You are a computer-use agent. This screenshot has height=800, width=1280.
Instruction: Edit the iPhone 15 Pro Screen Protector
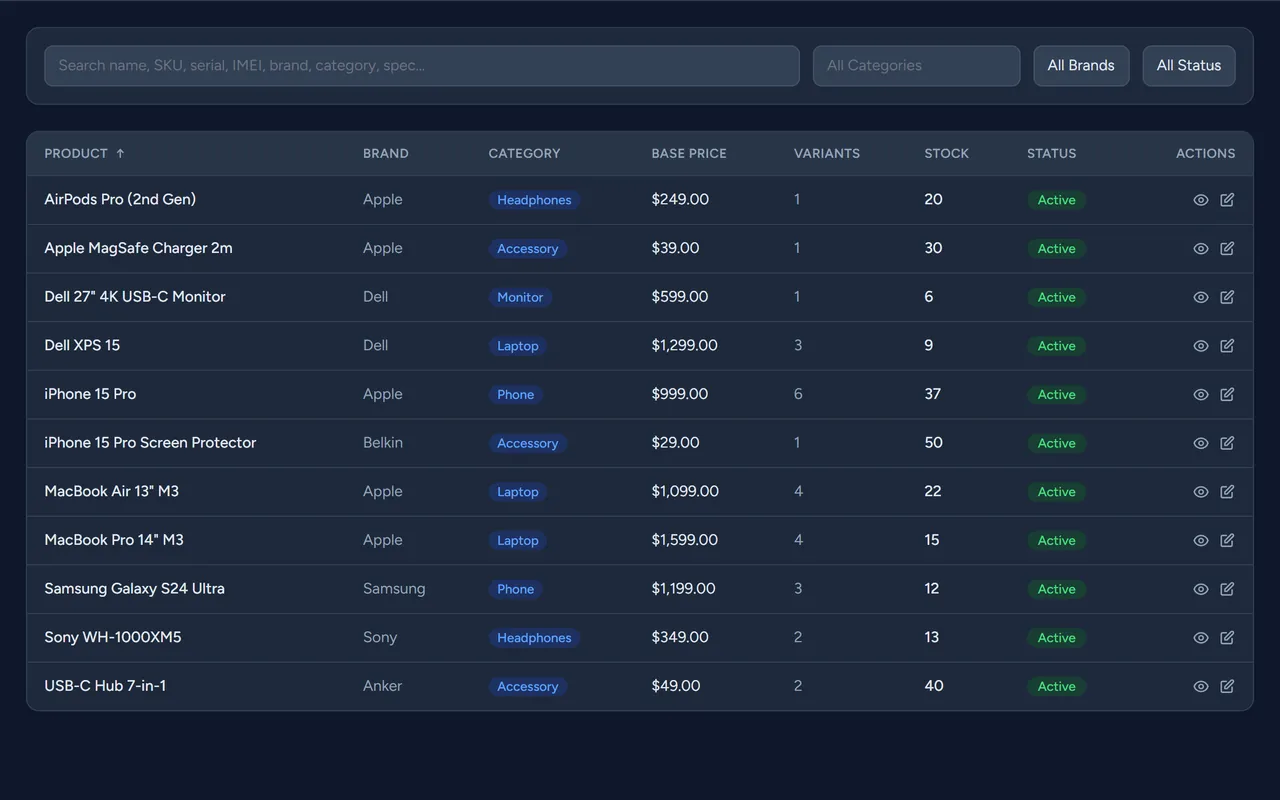pos(1227,443)
